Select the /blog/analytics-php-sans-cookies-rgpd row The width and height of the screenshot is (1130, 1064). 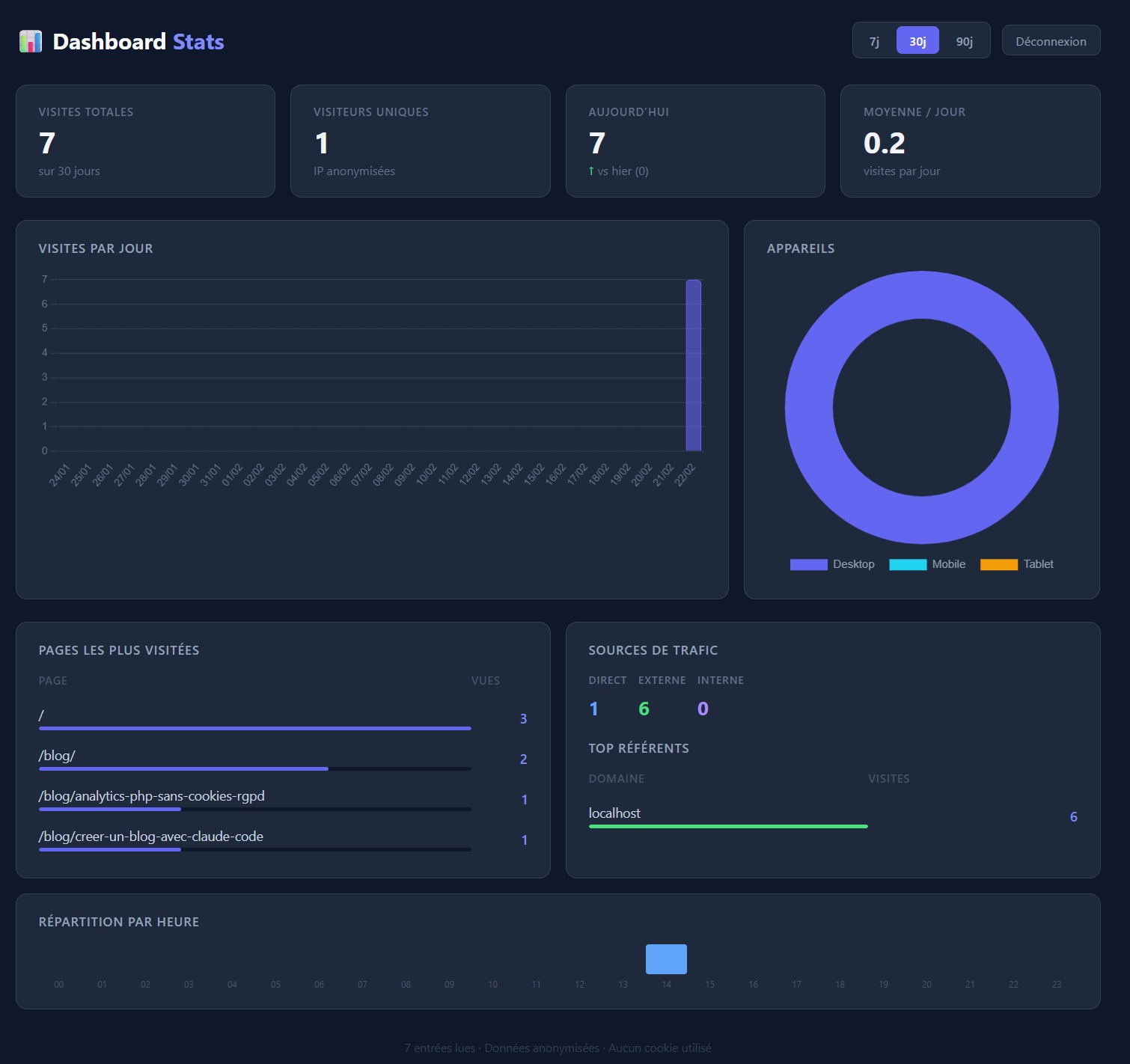[x=151, y=796]
